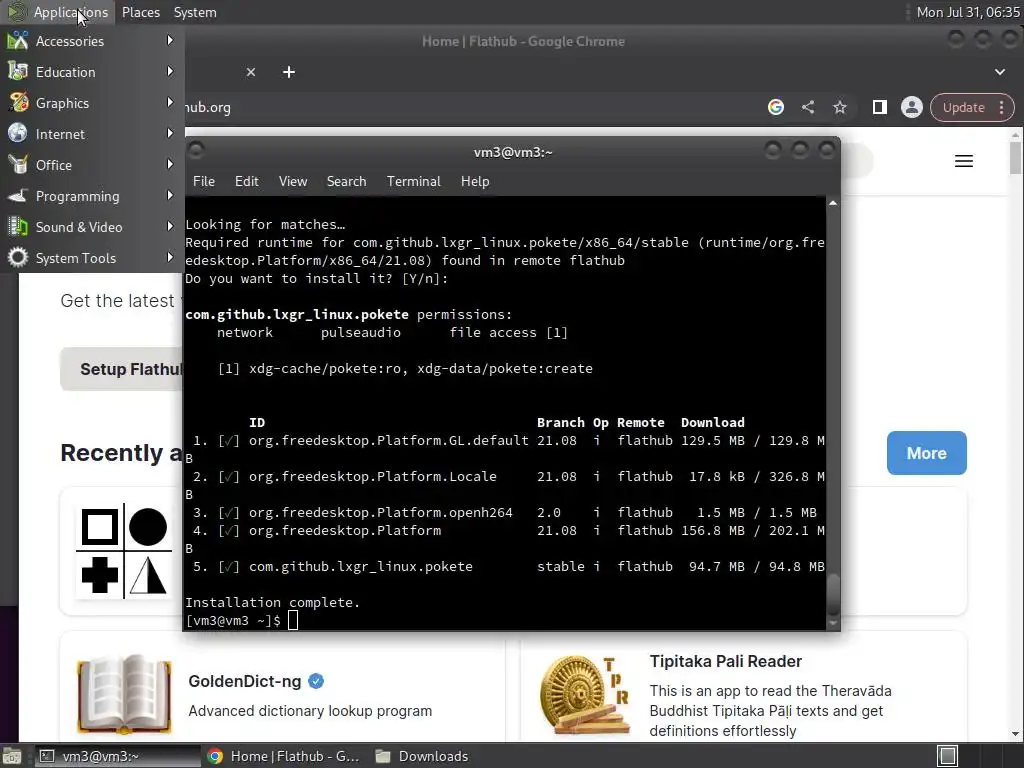Open the terminal File menu
The image size is (1024, 768).
pos(204,182)
